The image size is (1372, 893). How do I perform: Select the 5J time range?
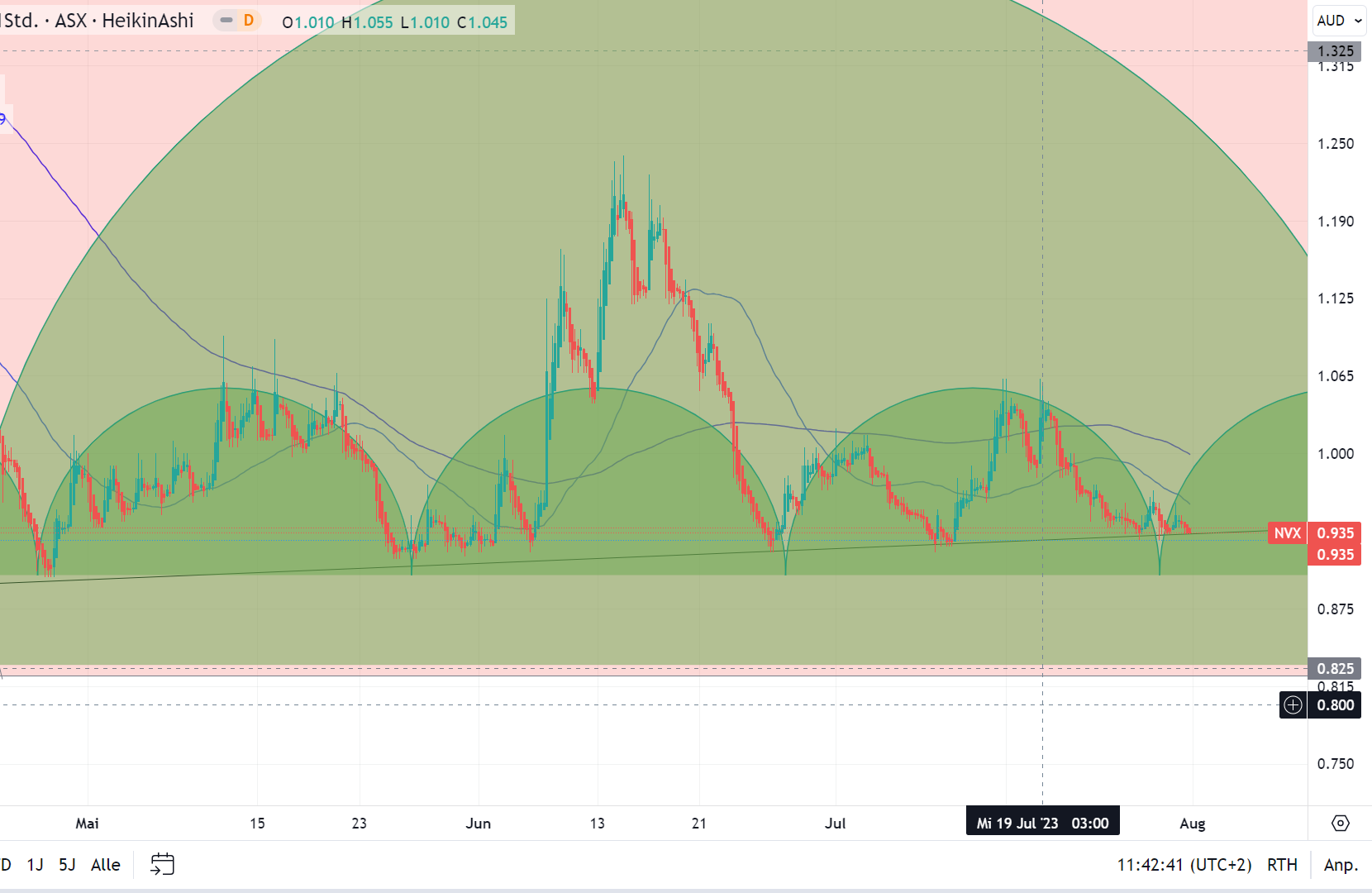67,865
